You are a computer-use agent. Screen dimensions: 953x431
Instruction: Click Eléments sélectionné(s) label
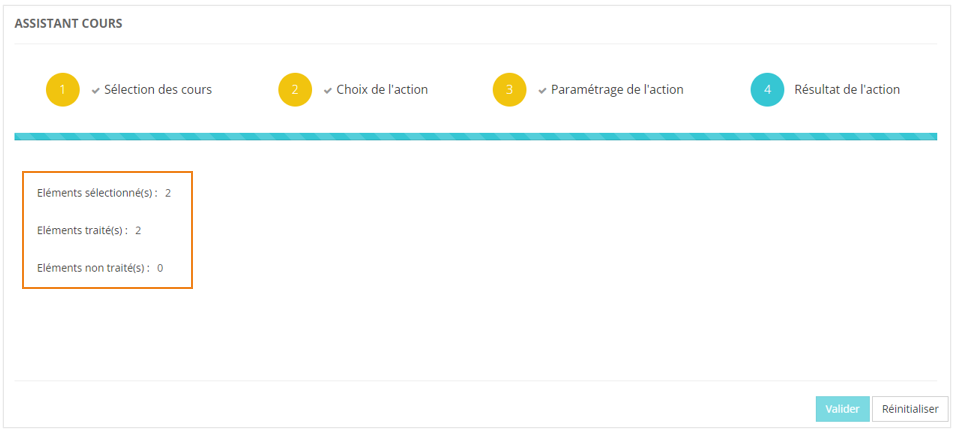pos(96,192)
